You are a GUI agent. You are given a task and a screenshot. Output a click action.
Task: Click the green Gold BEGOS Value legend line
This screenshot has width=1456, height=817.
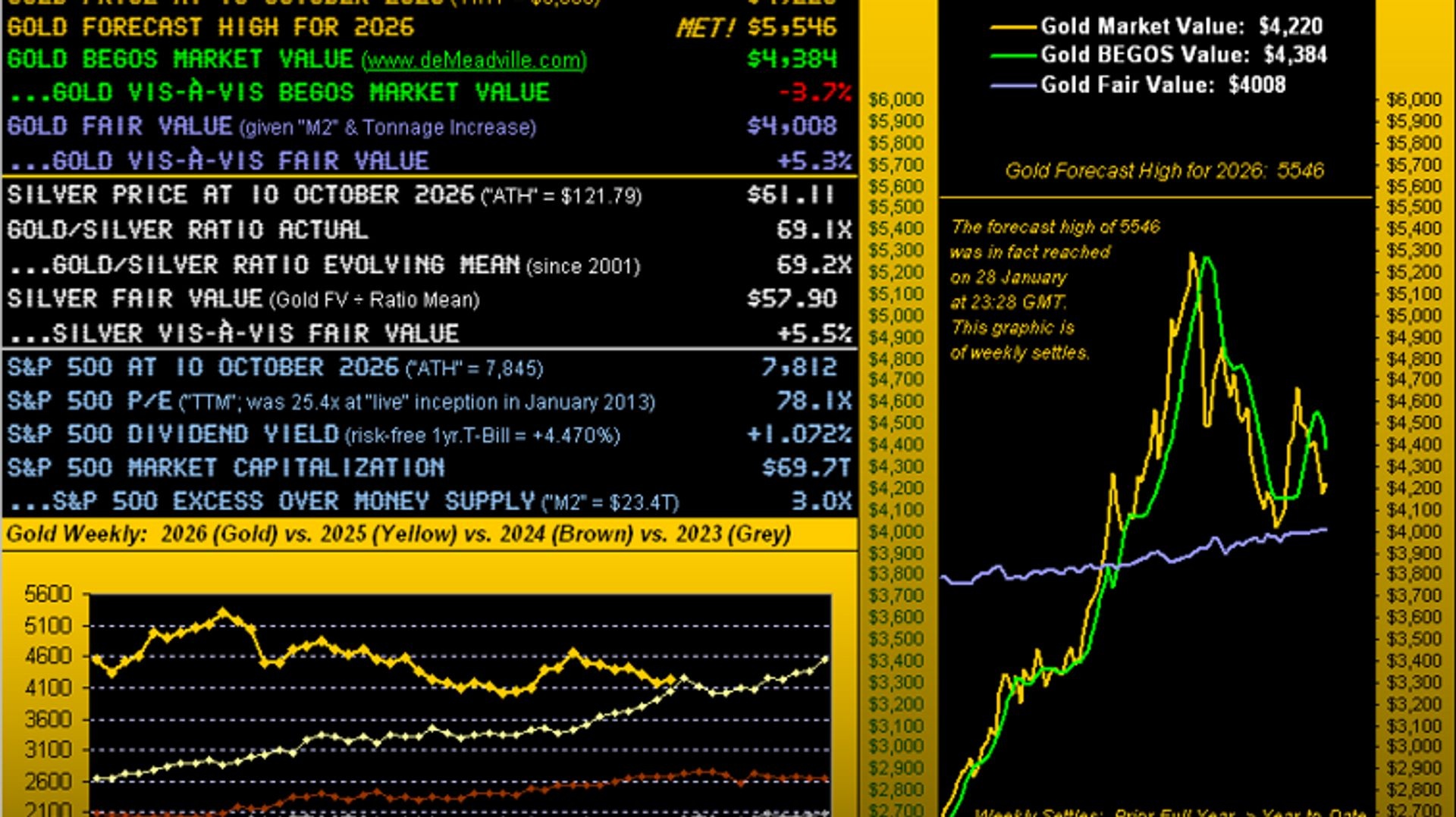click(x=1013, y=55)
